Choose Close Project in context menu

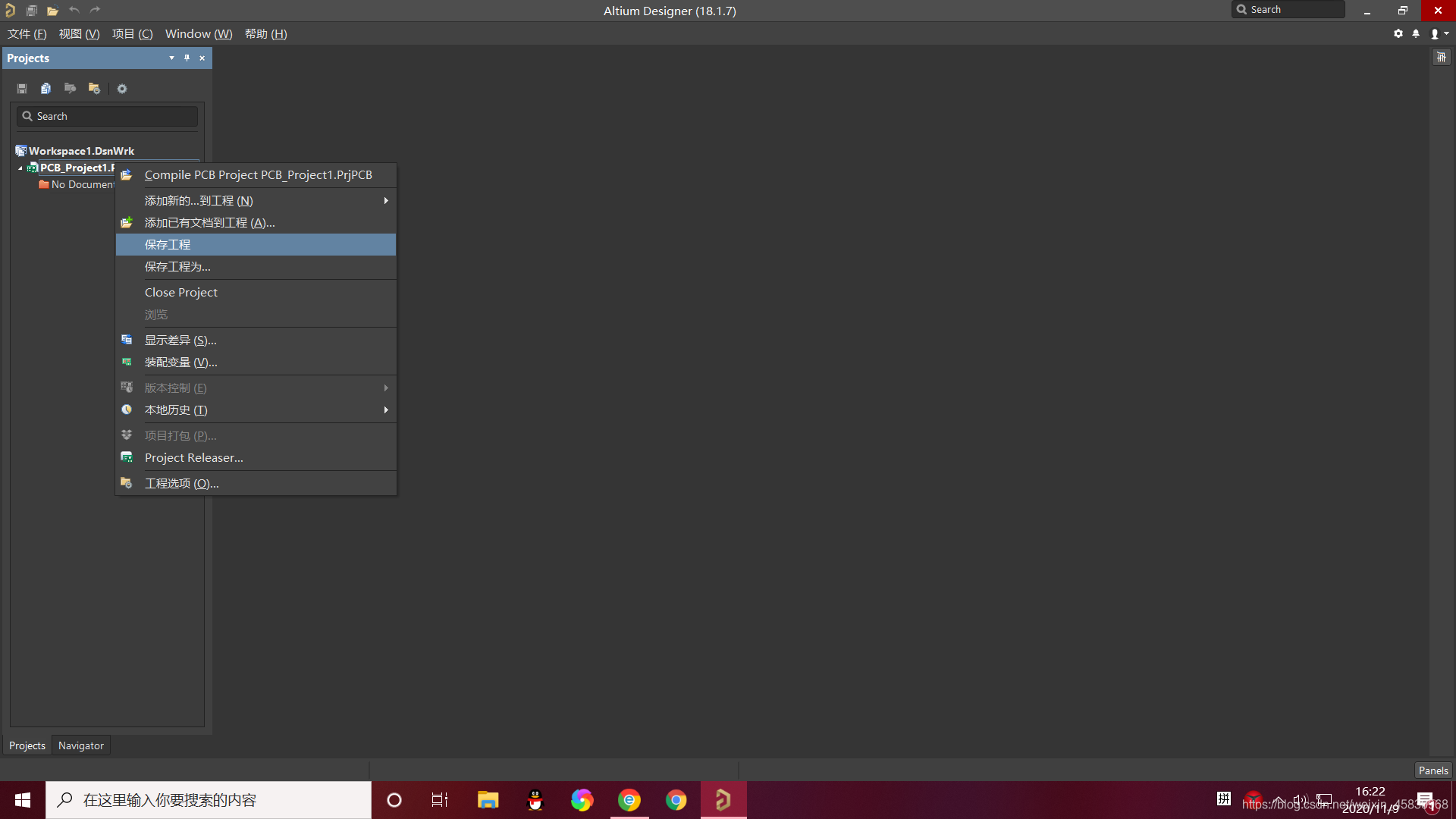[x=256, y=293]
